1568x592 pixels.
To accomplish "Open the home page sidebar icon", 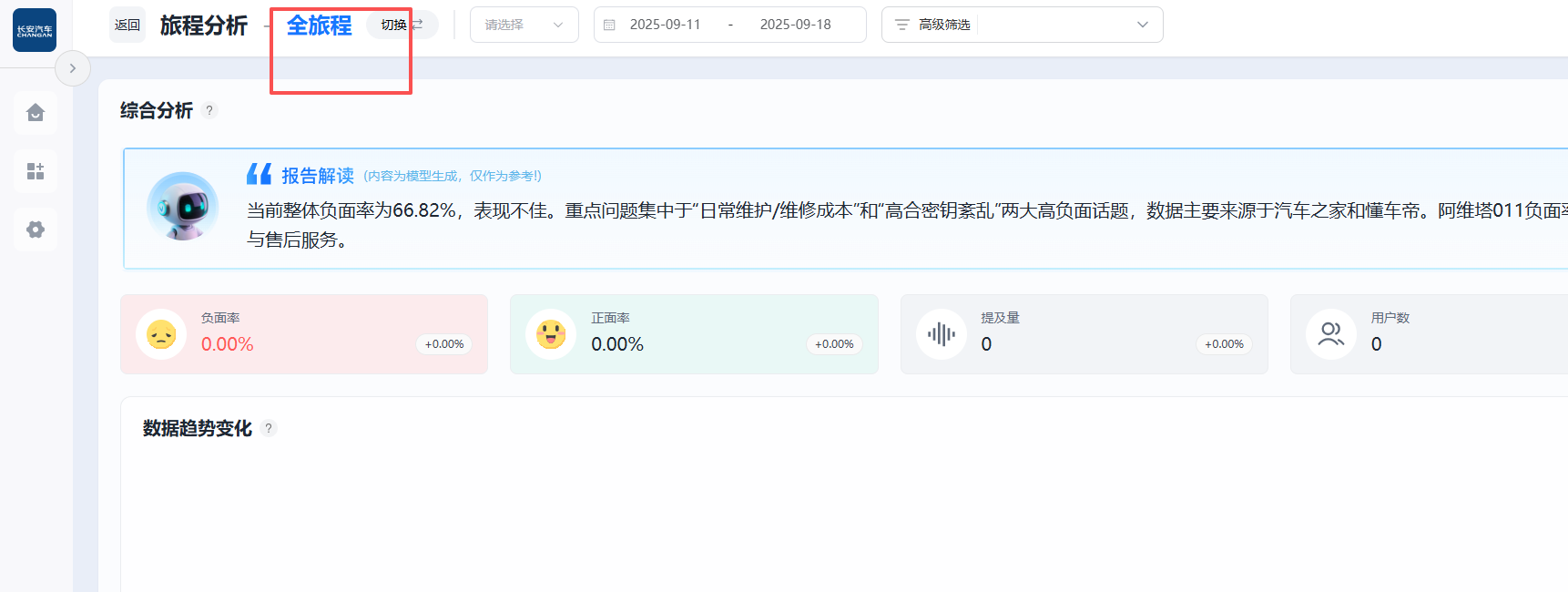I will point(36,113).
